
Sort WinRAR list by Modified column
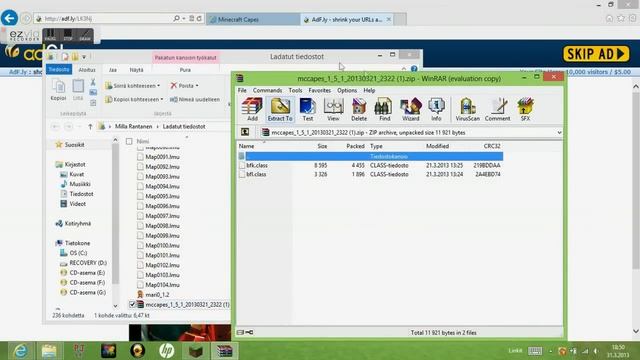pyautogui.click(x=438, y=146)
